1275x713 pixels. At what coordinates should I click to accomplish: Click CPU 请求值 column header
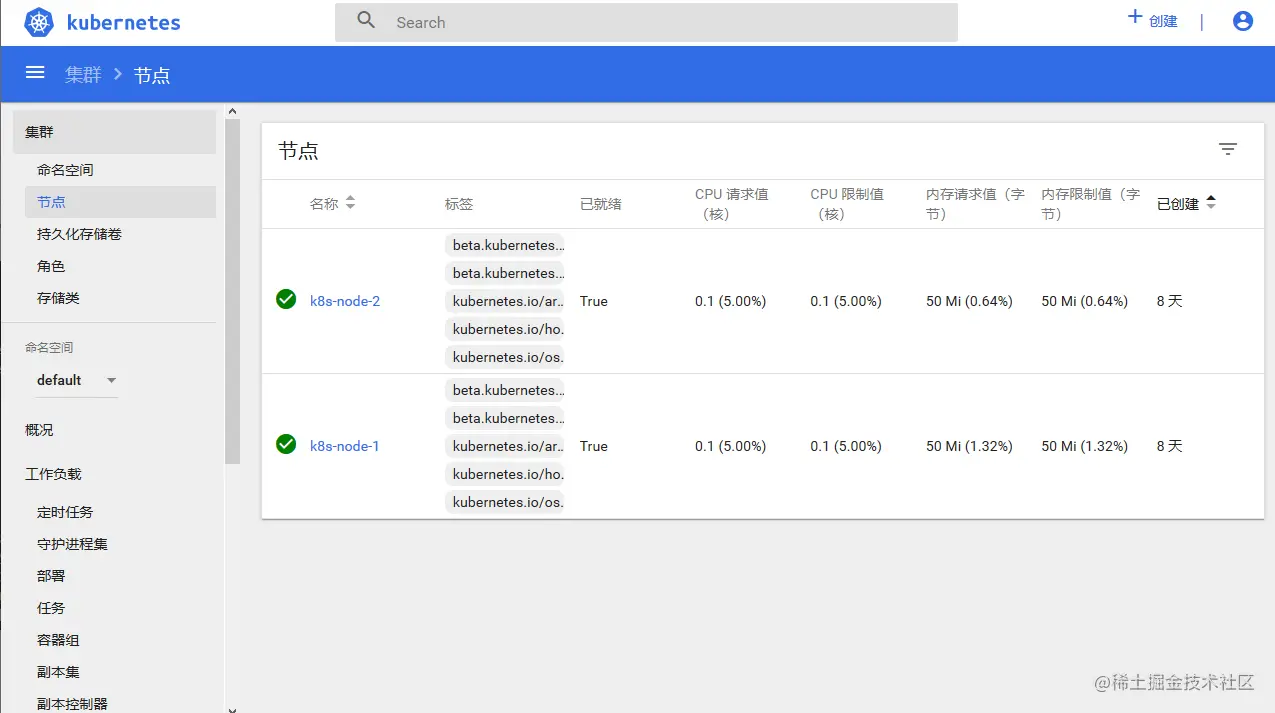pos(732,204)
